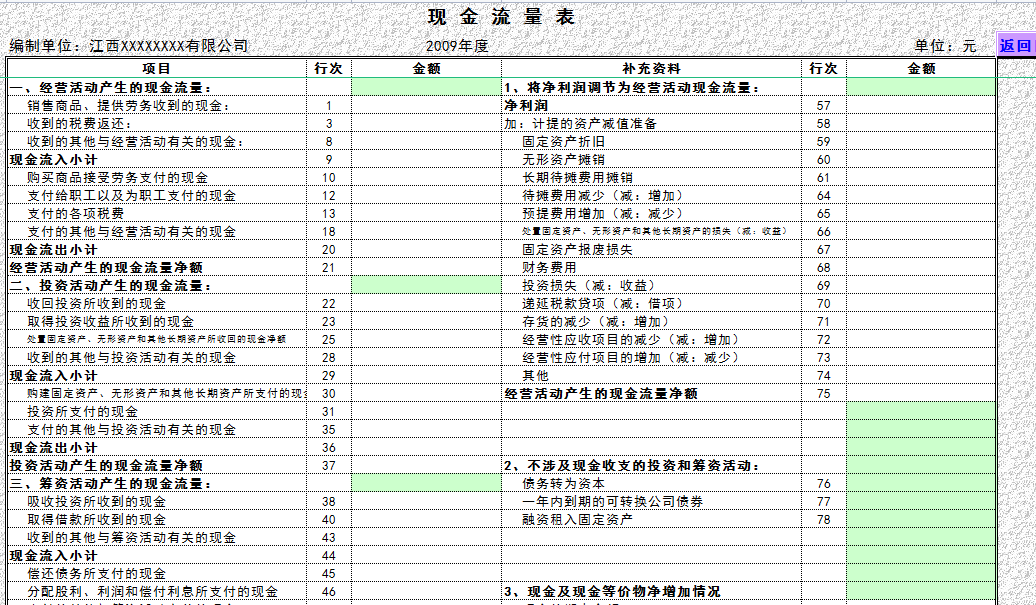
Task: Select 加：计提的资产减值准备 label
Action: [581, 124]
